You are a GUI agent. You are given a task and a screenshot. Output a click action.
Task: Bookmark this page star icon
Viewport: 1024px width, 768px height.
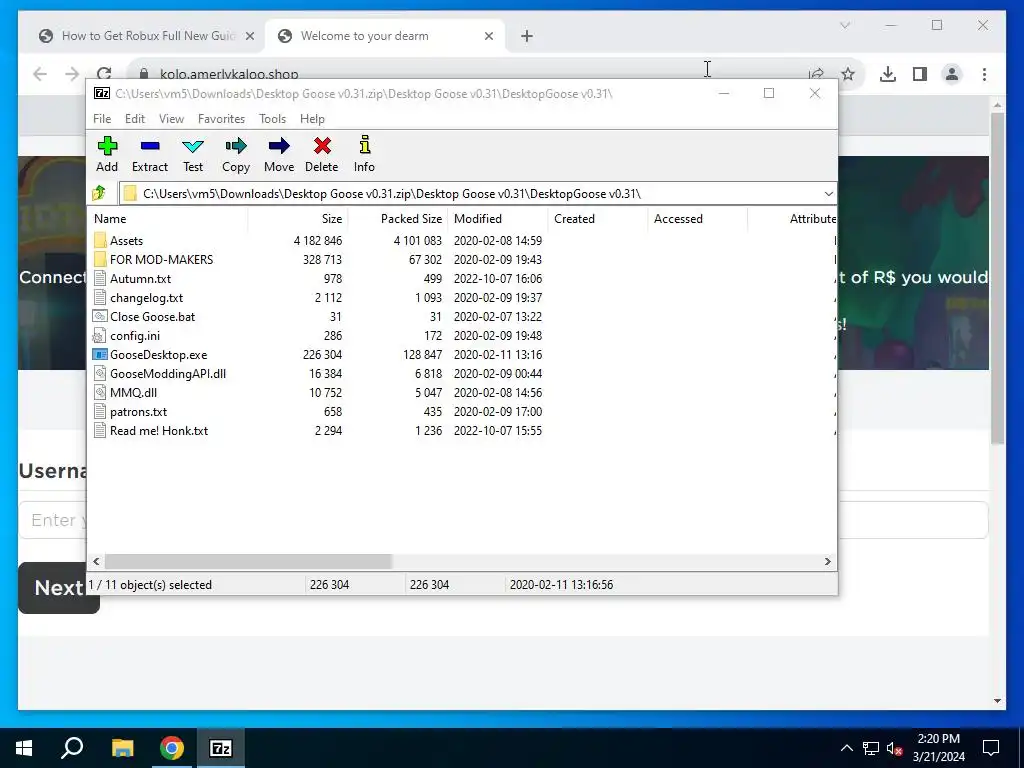point(848,74)
